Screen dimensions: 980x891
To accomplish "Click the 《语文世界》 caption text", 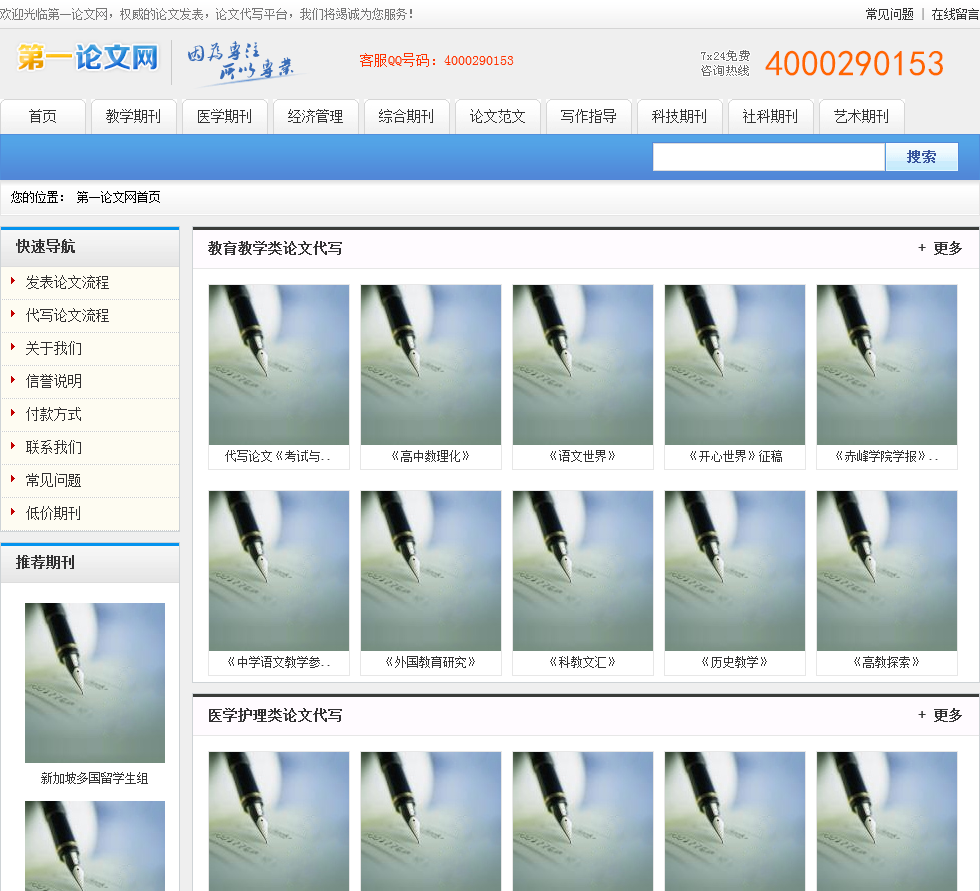I will [582, 457].
